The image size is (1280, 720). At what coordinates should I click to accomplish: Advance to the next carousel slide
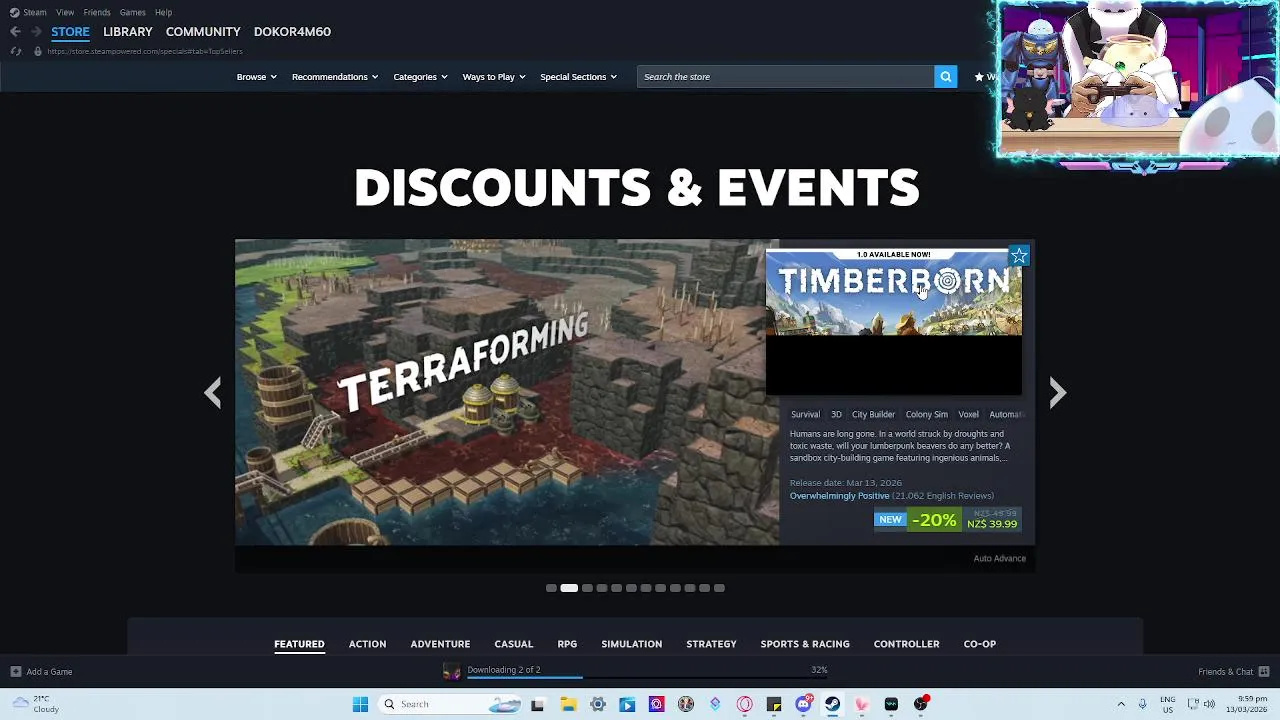[x=1058, y=392]
